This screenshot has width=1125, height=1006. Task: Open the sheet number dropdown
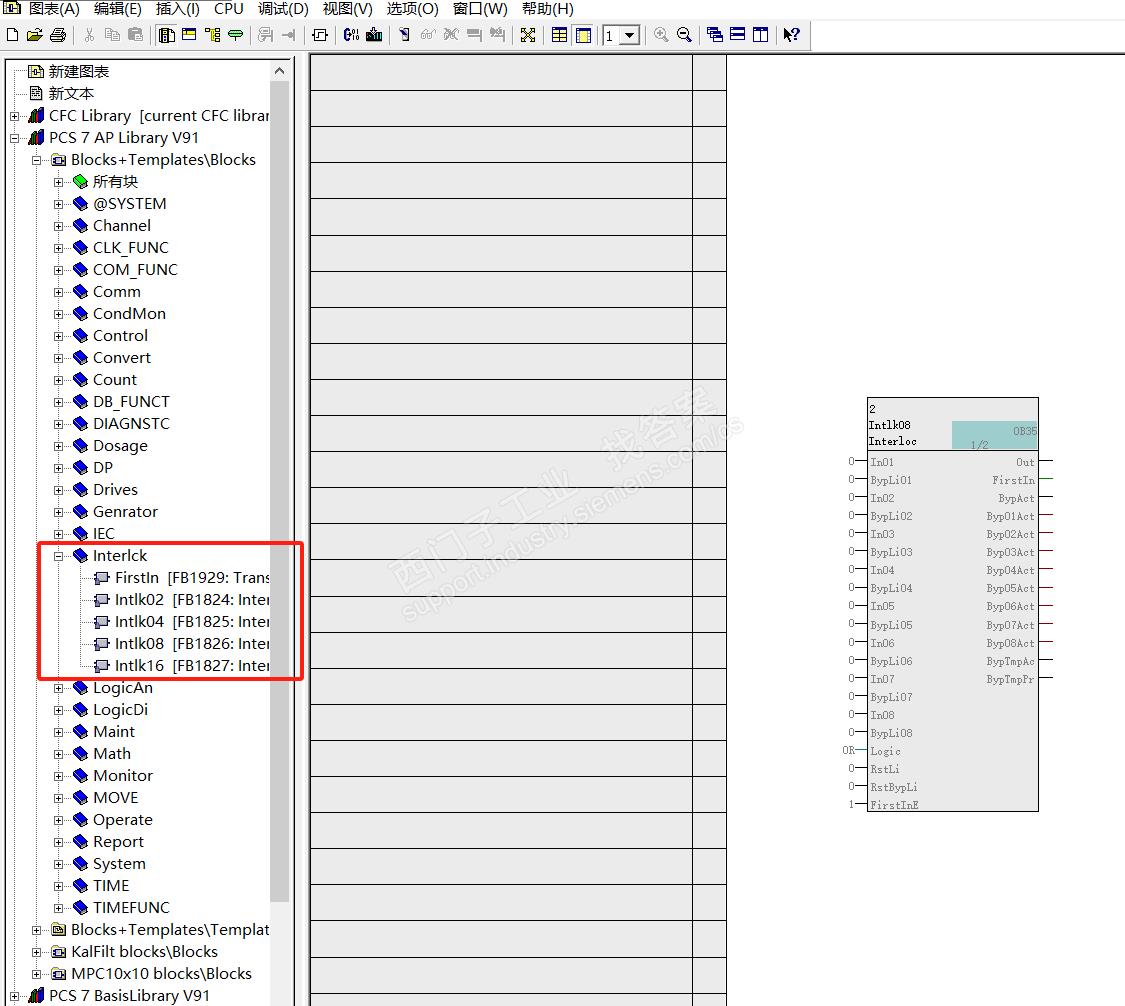[x=630, y=35]
